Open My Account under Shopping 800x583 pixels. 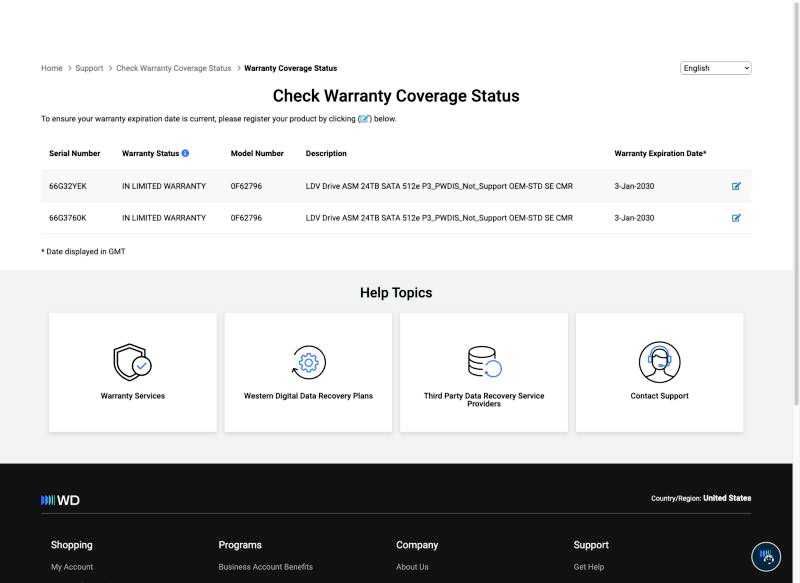coord(72,567)
